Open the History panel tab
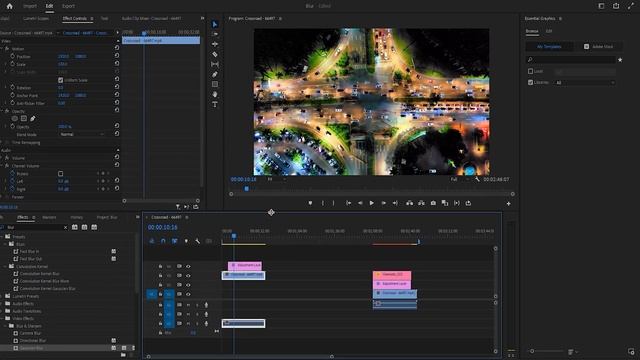The image size is (640, 360). point(76,218)
